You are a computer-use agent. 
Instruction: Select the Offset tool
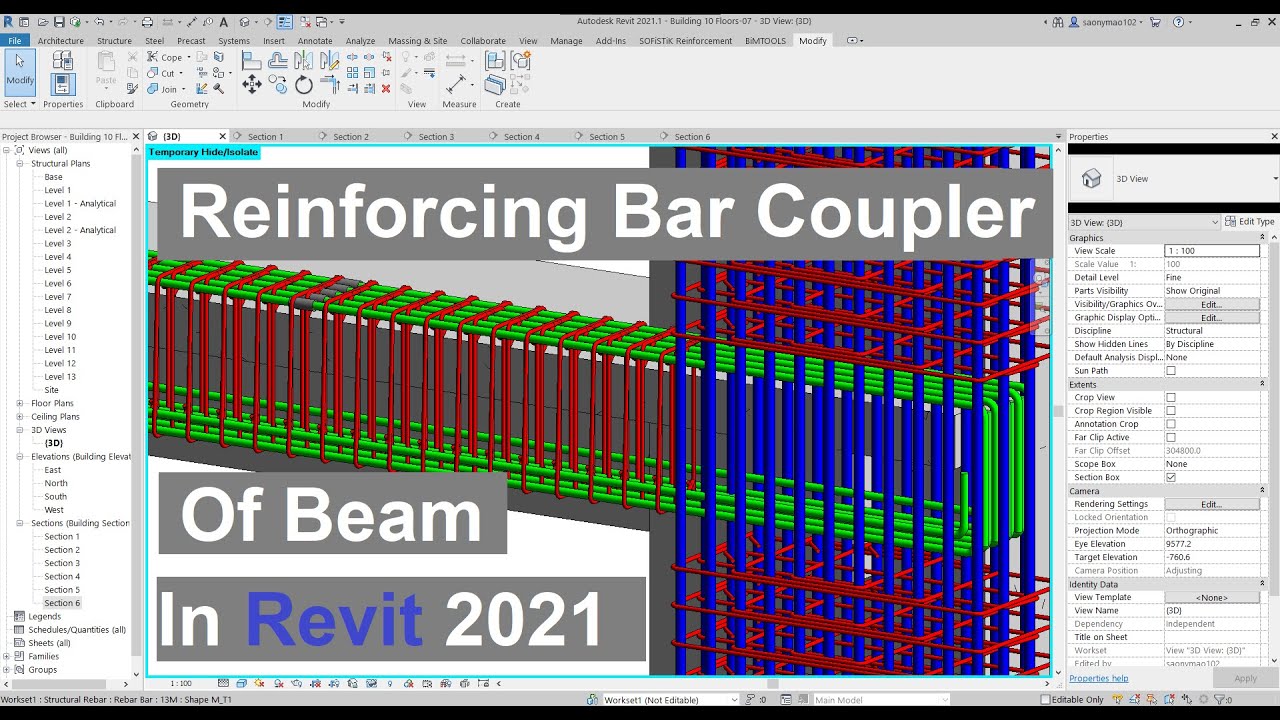click(278, 61)
